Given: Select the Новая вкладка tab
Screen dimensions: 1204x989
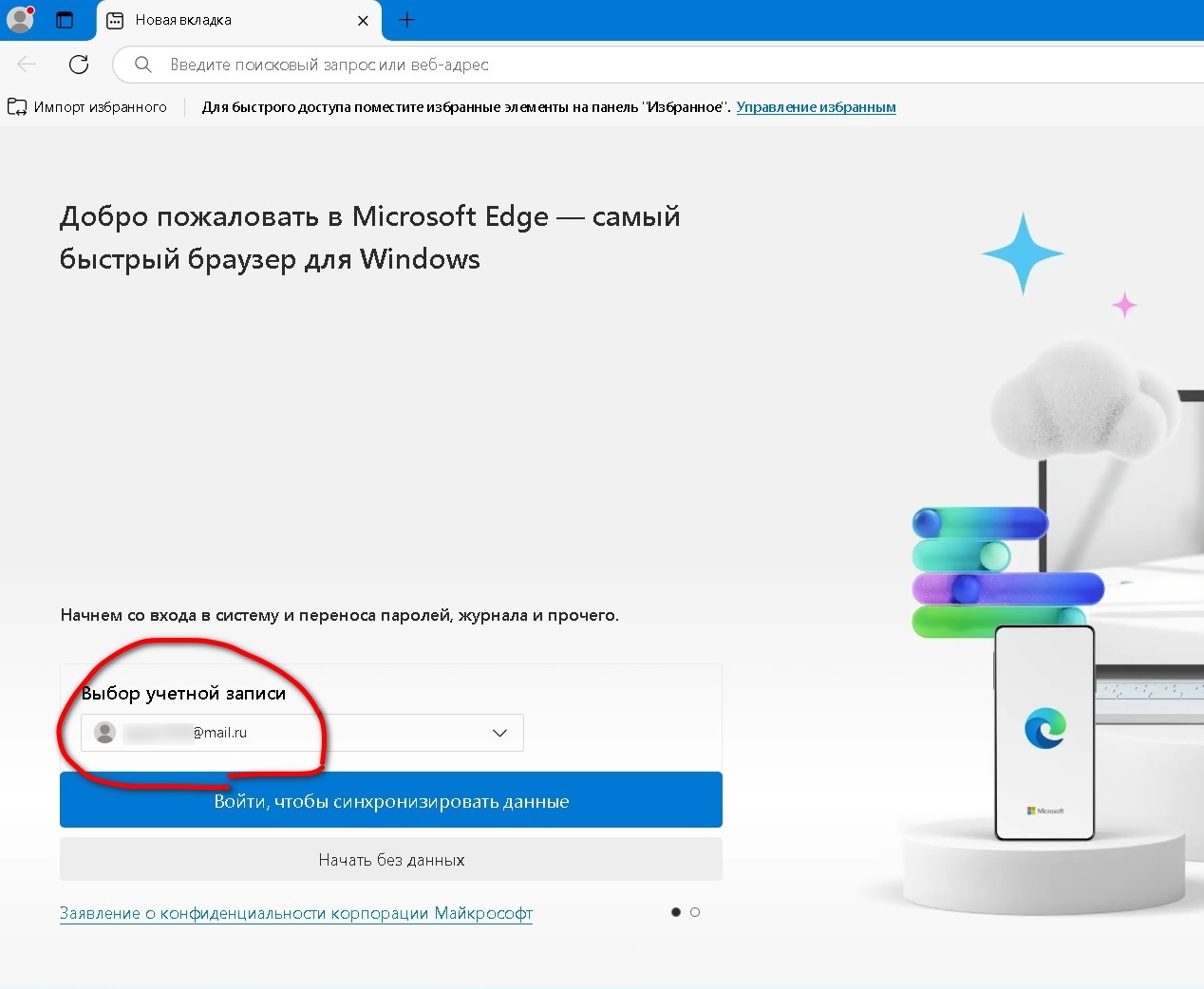Looking at the screenshot, I should pyautogui.click(x=237, y=20).
